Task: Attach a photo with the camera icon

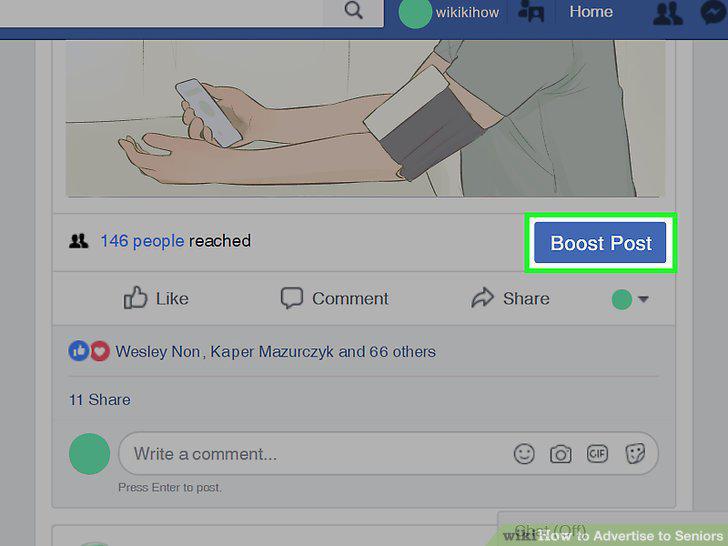Action: (560, 454)
